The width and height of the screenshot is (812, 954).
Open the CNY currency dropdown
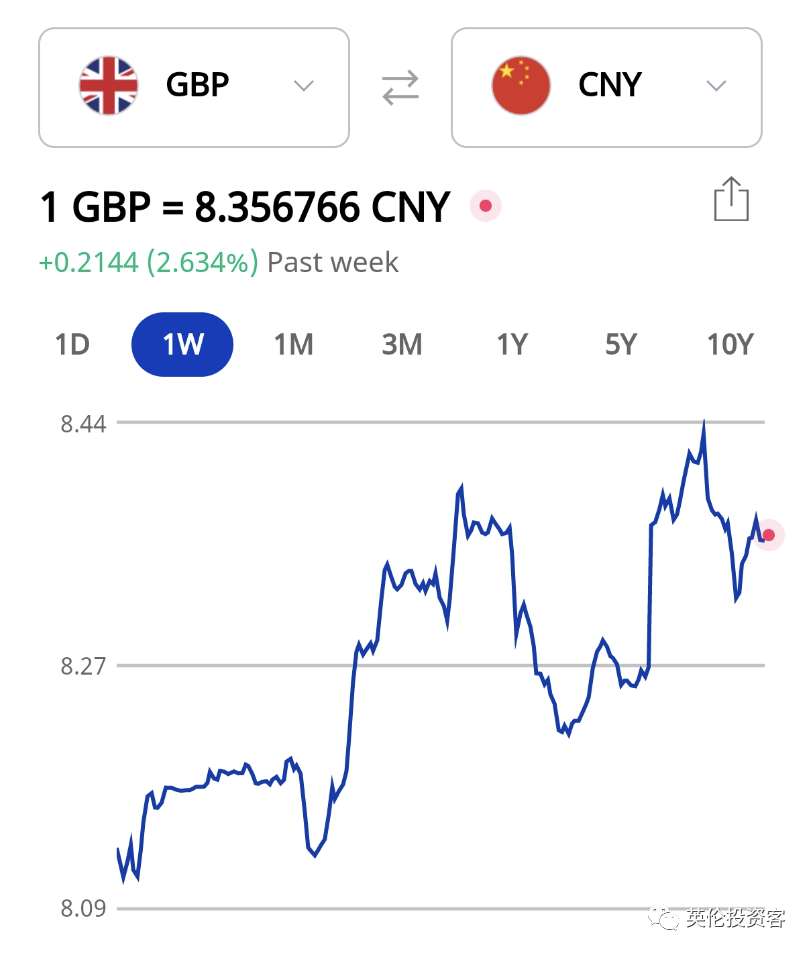pos(606,87)
